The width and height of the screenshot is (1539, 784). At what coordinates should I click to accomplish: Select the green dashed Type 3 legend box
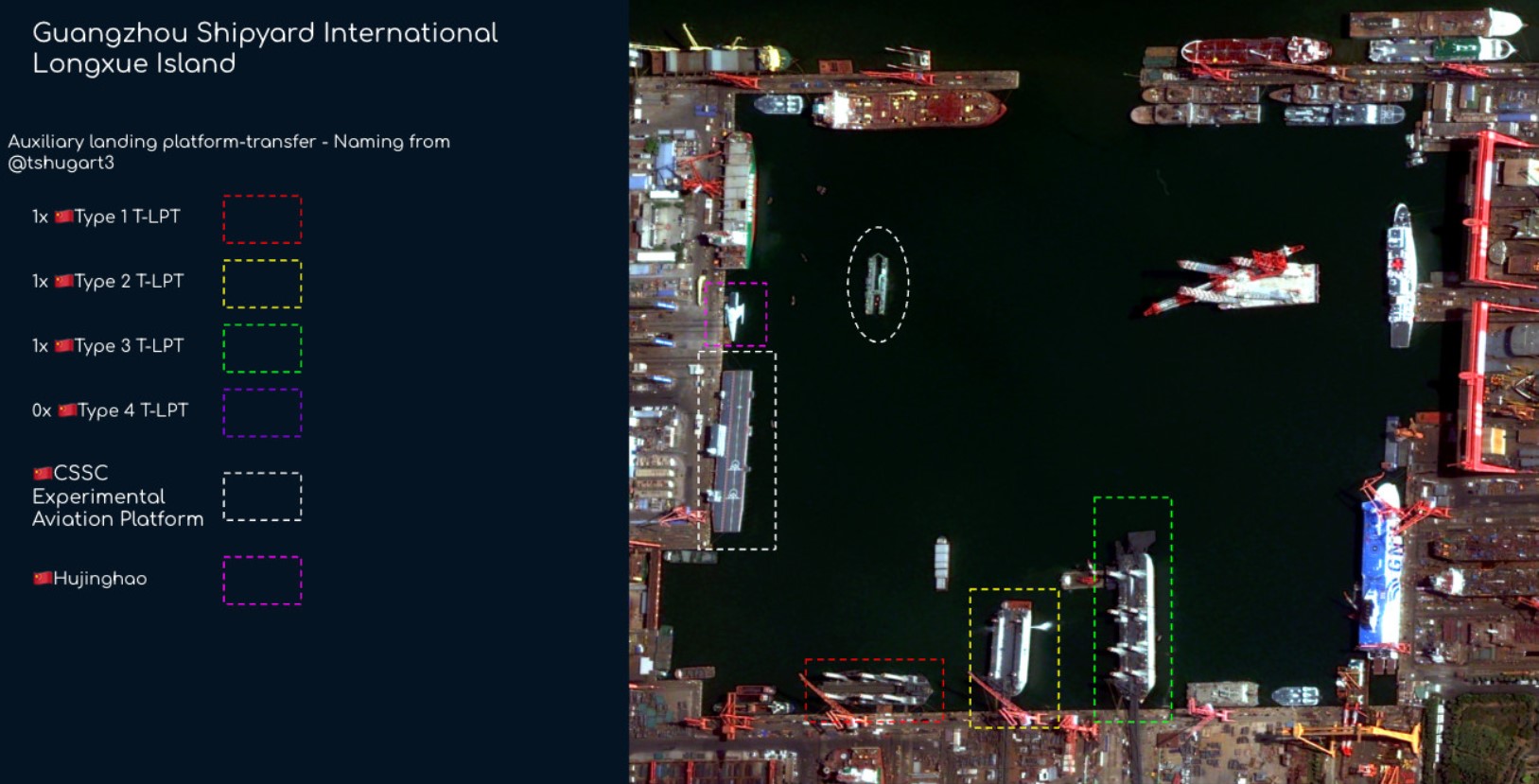point(262,348)
